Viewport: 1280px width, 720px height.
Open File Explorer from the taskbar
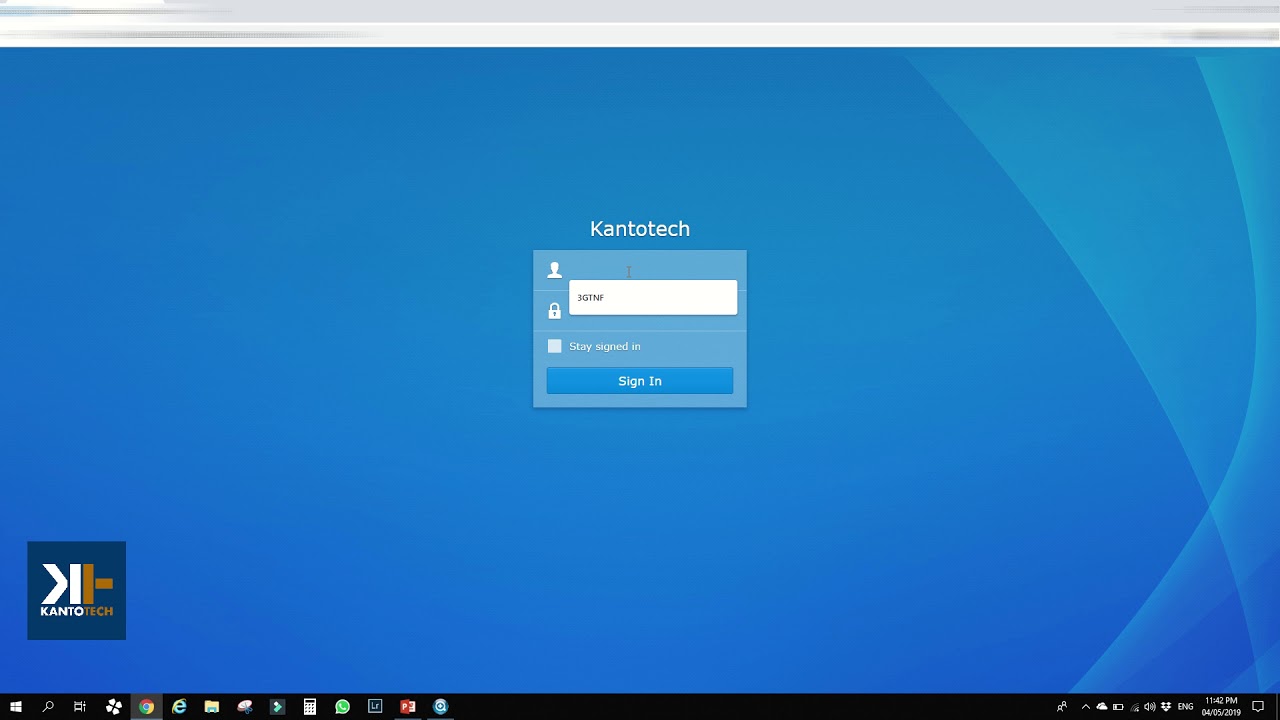click(212, 707)
